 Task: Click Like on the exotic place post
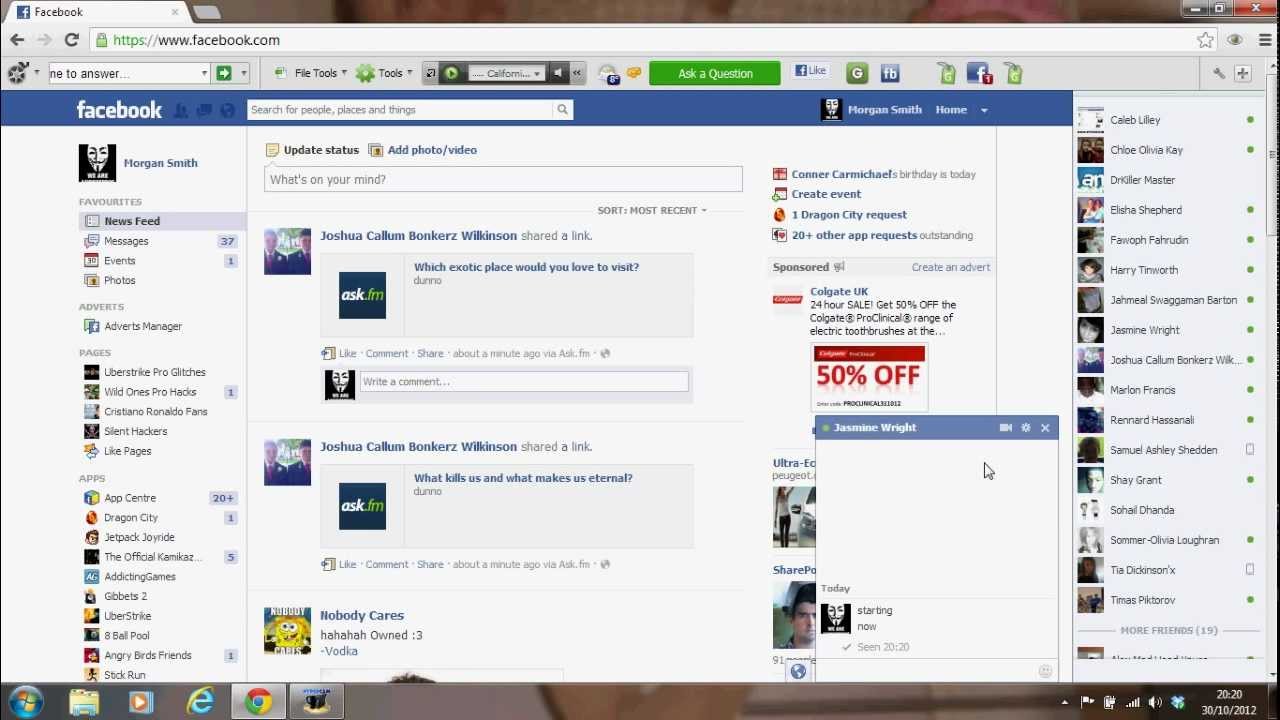347,353
